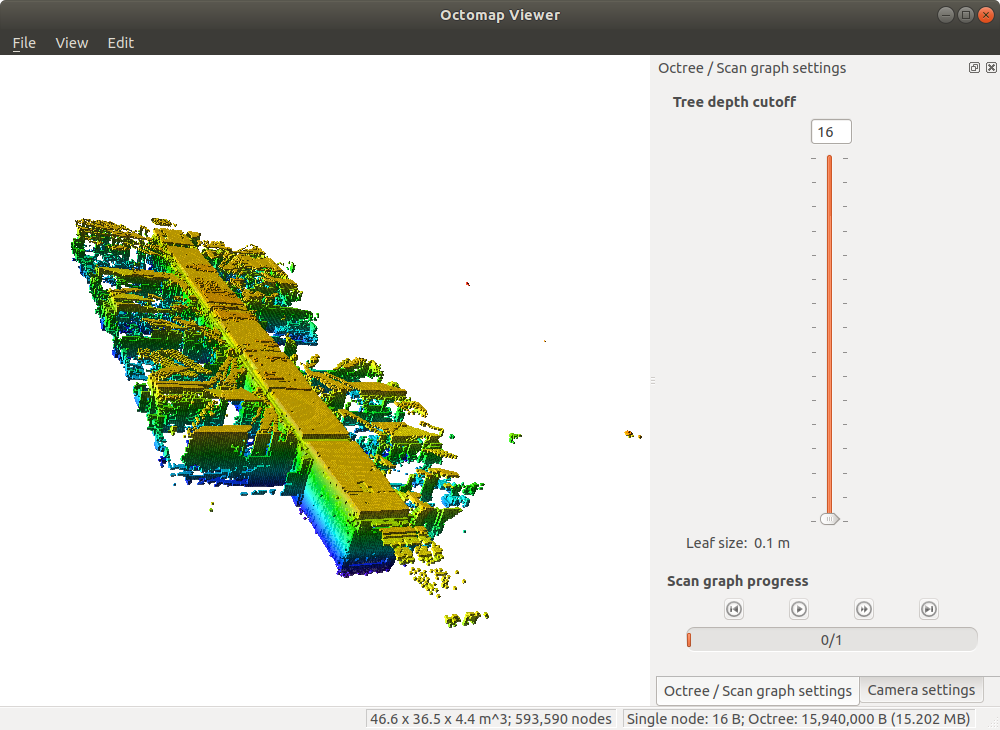Click the tree depth slider handle

[829, 519]
